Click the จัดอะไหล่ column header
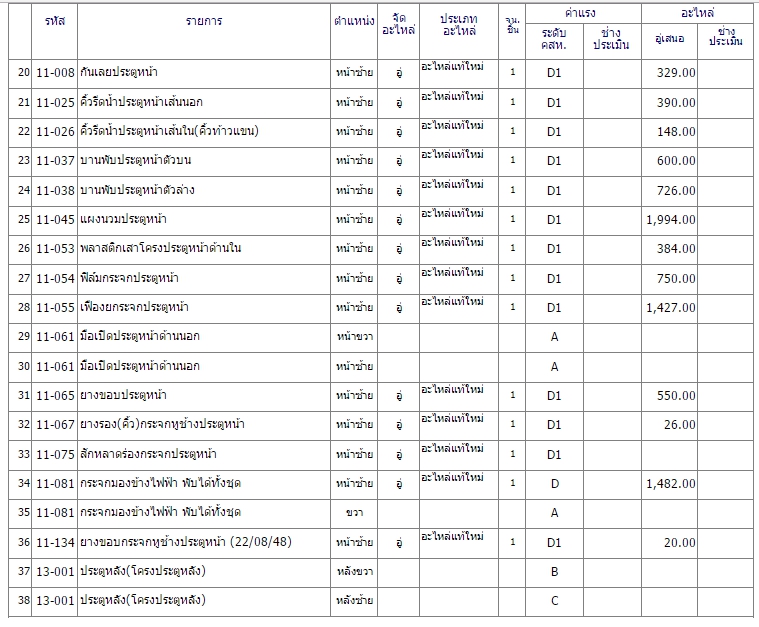 [x=398, y=24]
